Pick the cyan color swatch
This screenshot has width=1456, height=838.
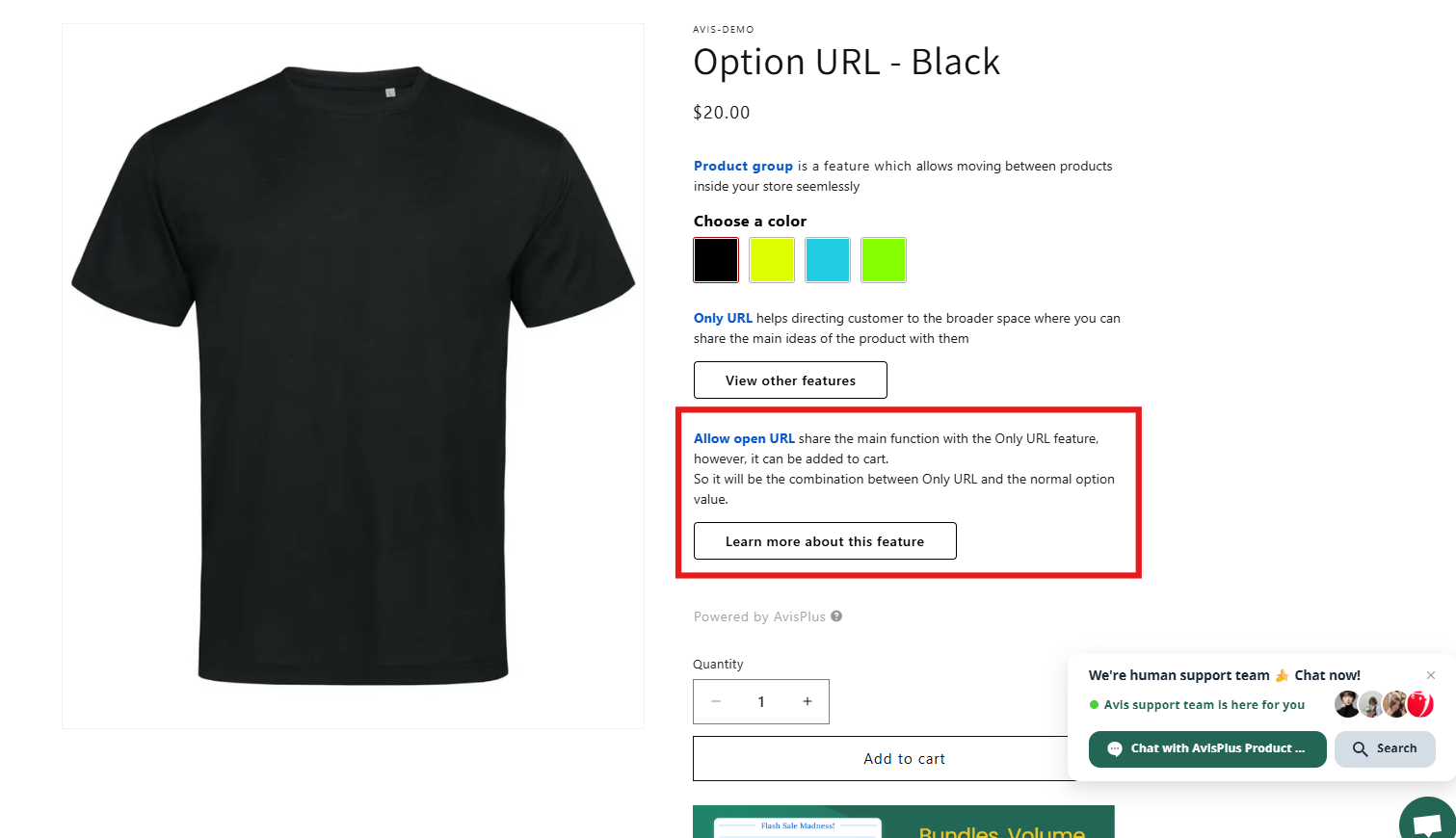(828, 260)
